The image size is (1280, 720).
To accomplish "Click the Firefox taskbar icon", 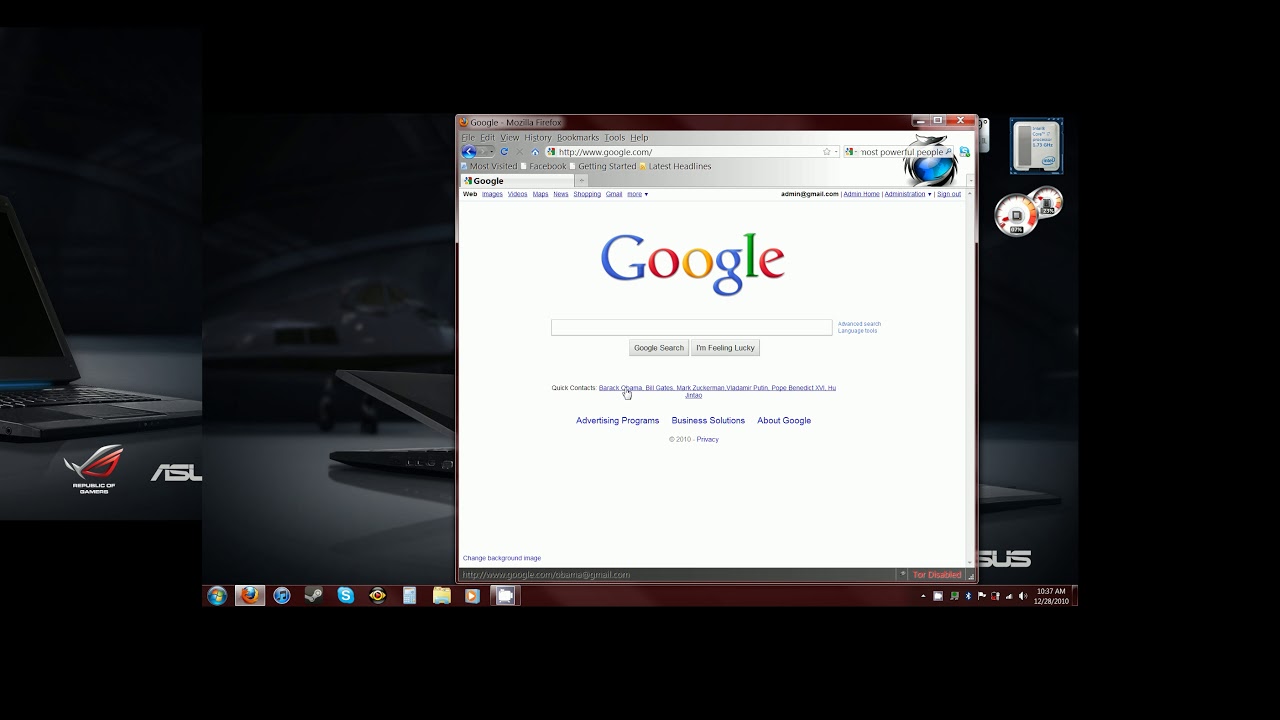I will click(x=250, y=596).
